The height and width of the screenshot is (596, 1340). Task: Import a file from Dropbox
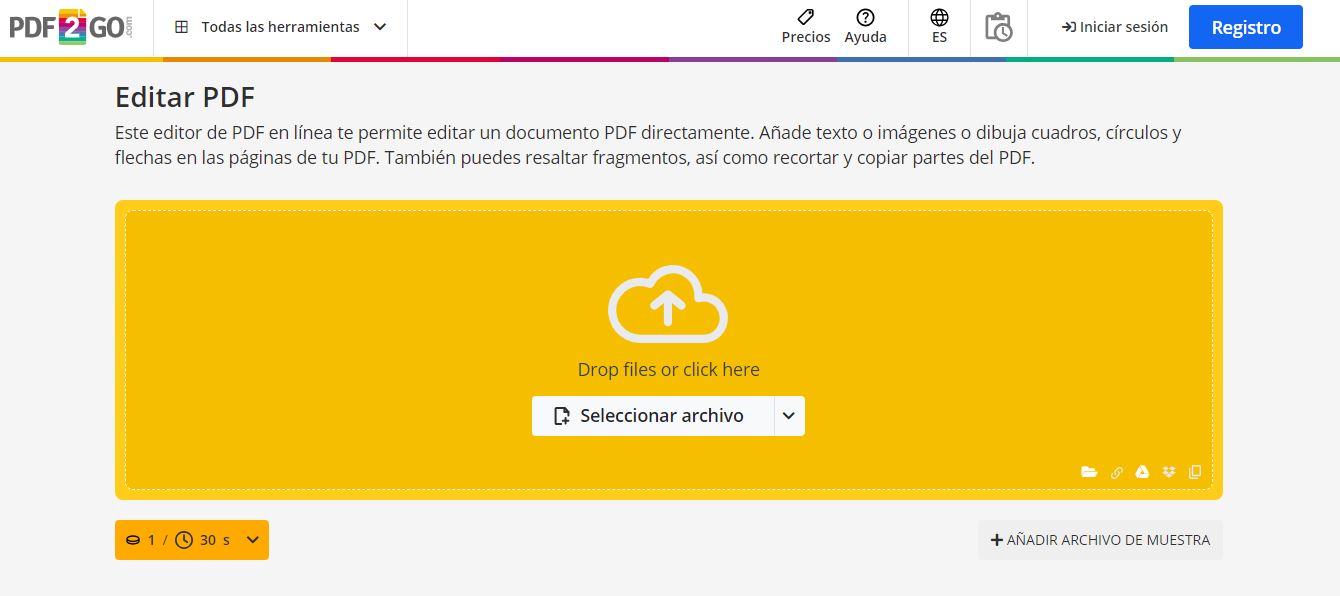point(1168,472)
